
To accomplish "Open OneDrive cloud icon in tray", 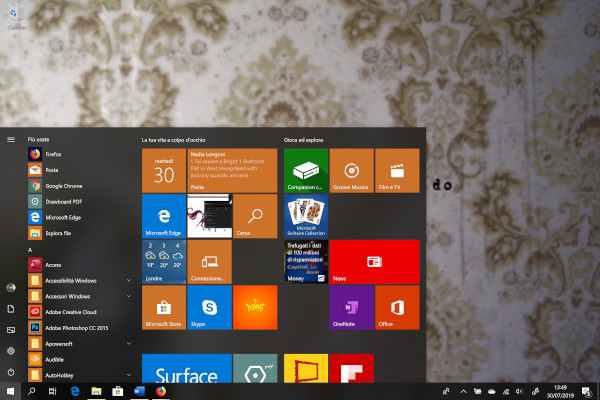I will click(492, 391).
